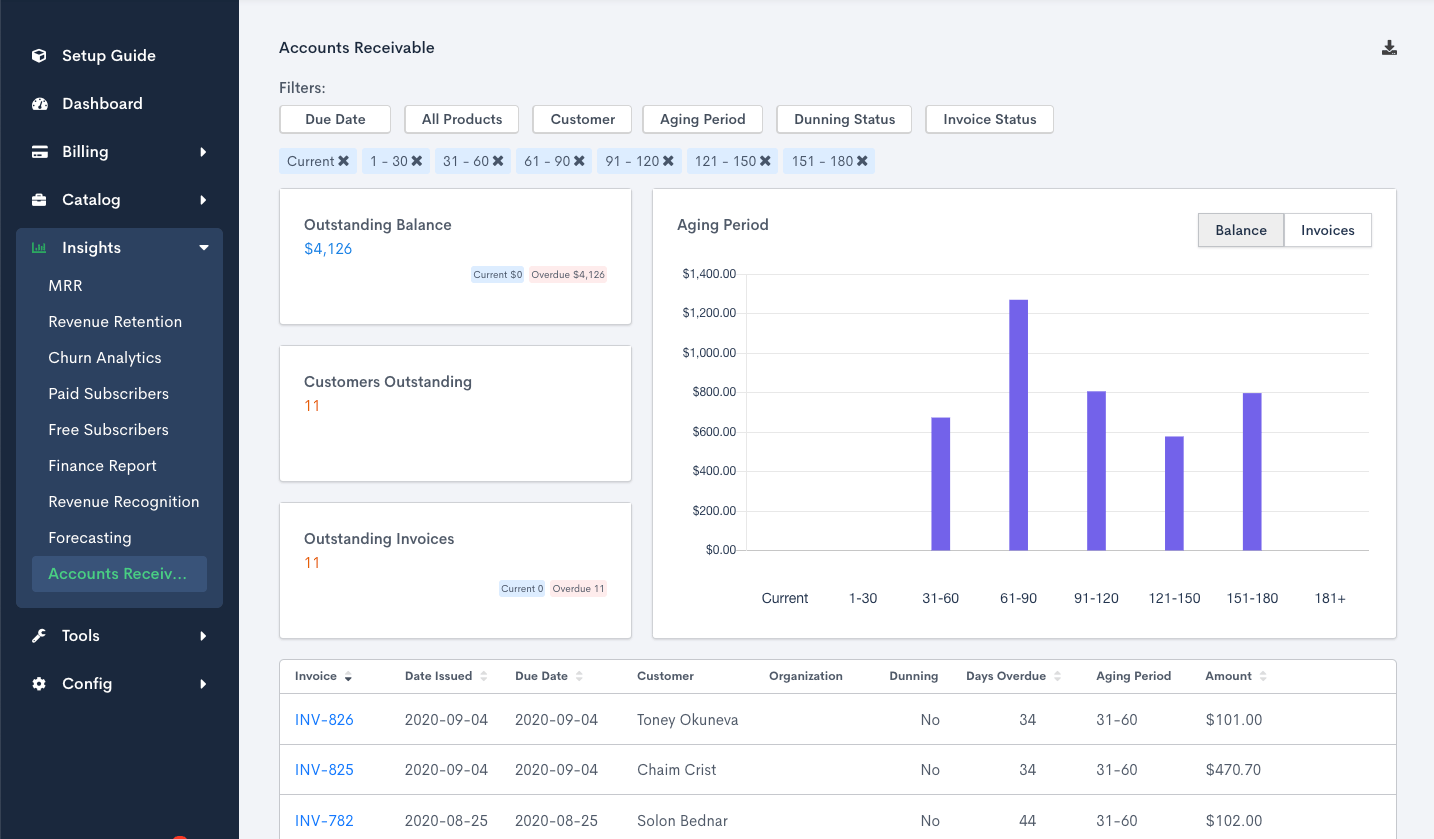Click the Config gear icon
1434x839 pixels.
(38, 683)
